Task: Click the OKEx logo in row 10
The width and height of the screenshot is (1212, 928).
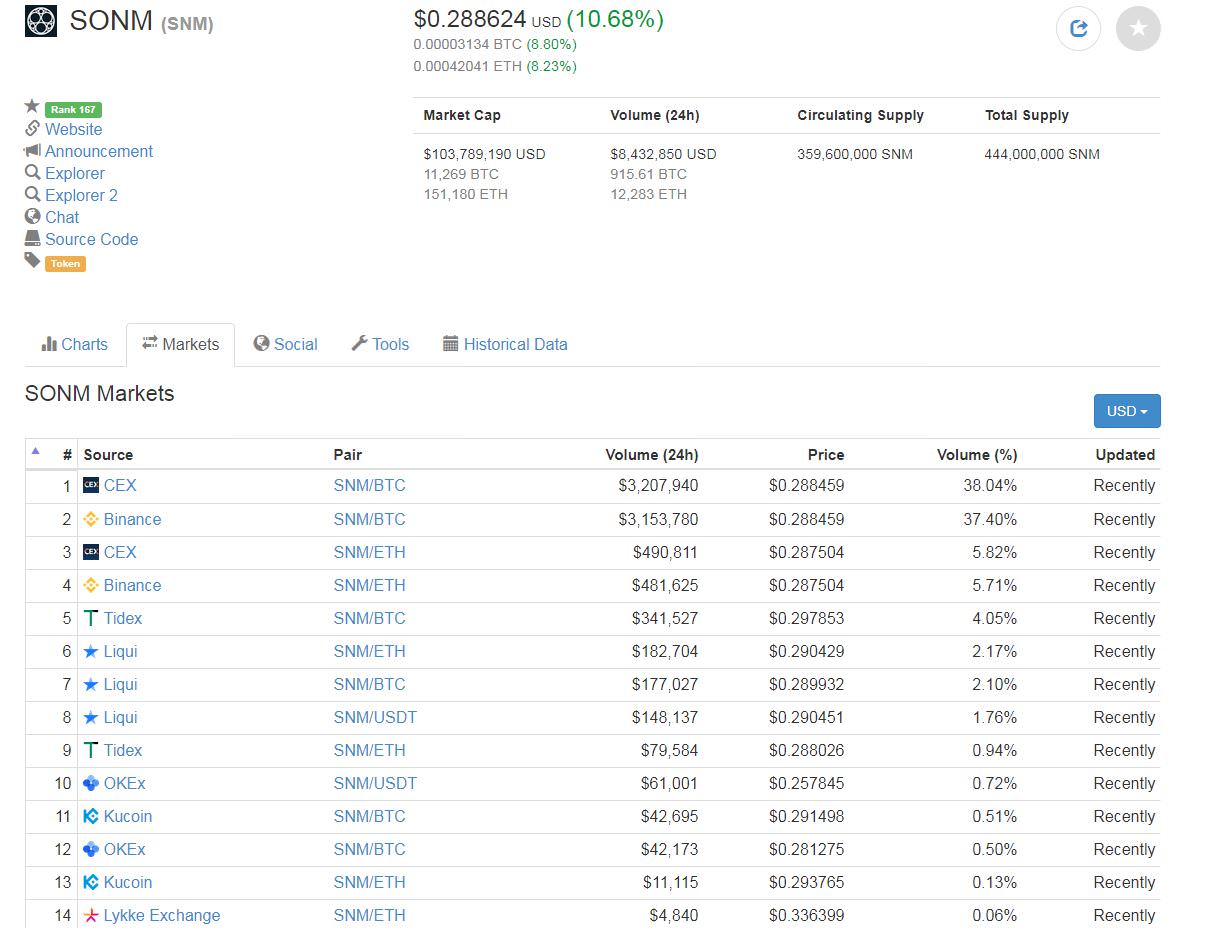Action: click(x=91, y=783)
